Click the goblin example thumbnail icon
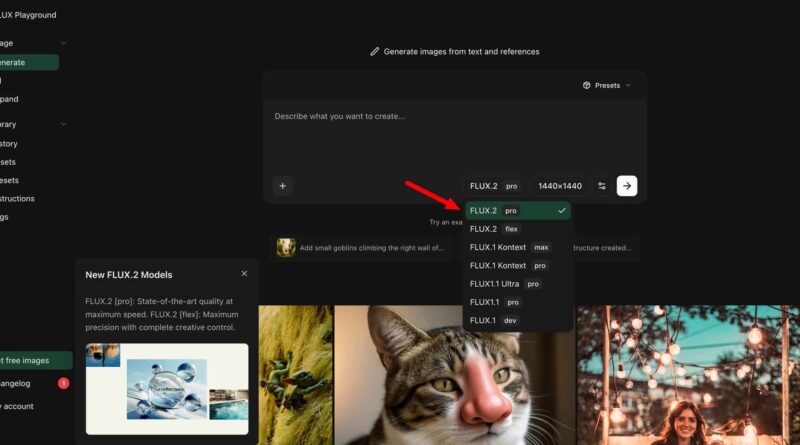This screenshot has width=800, height=445. (x=286, y=248)
